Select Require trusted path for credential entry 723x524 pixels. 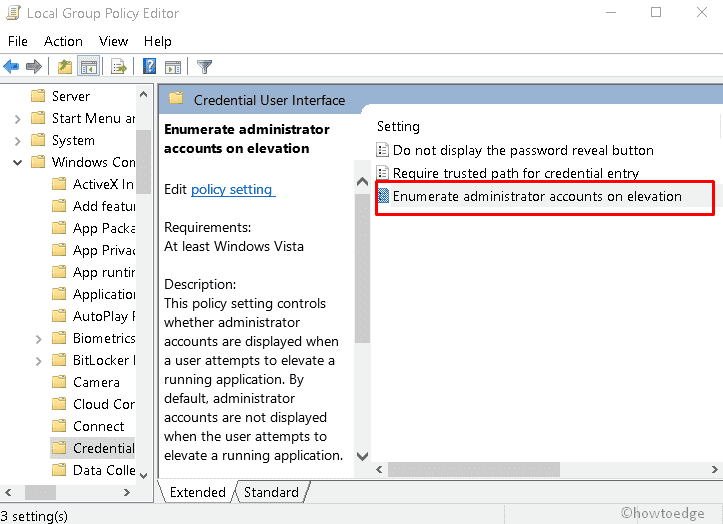click(x=516, y=173)
